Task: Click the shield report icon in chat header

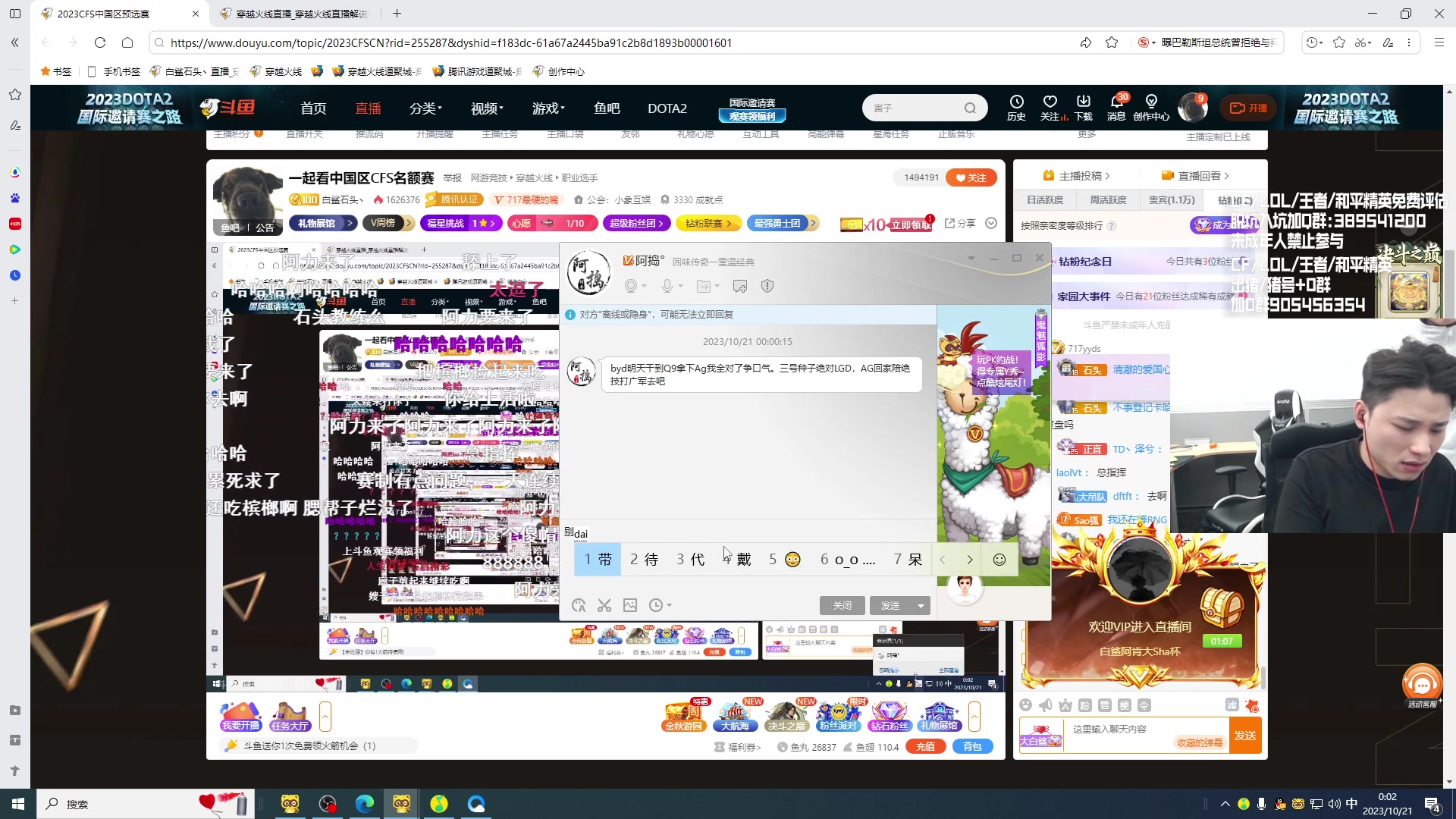Action: (767, 286)
